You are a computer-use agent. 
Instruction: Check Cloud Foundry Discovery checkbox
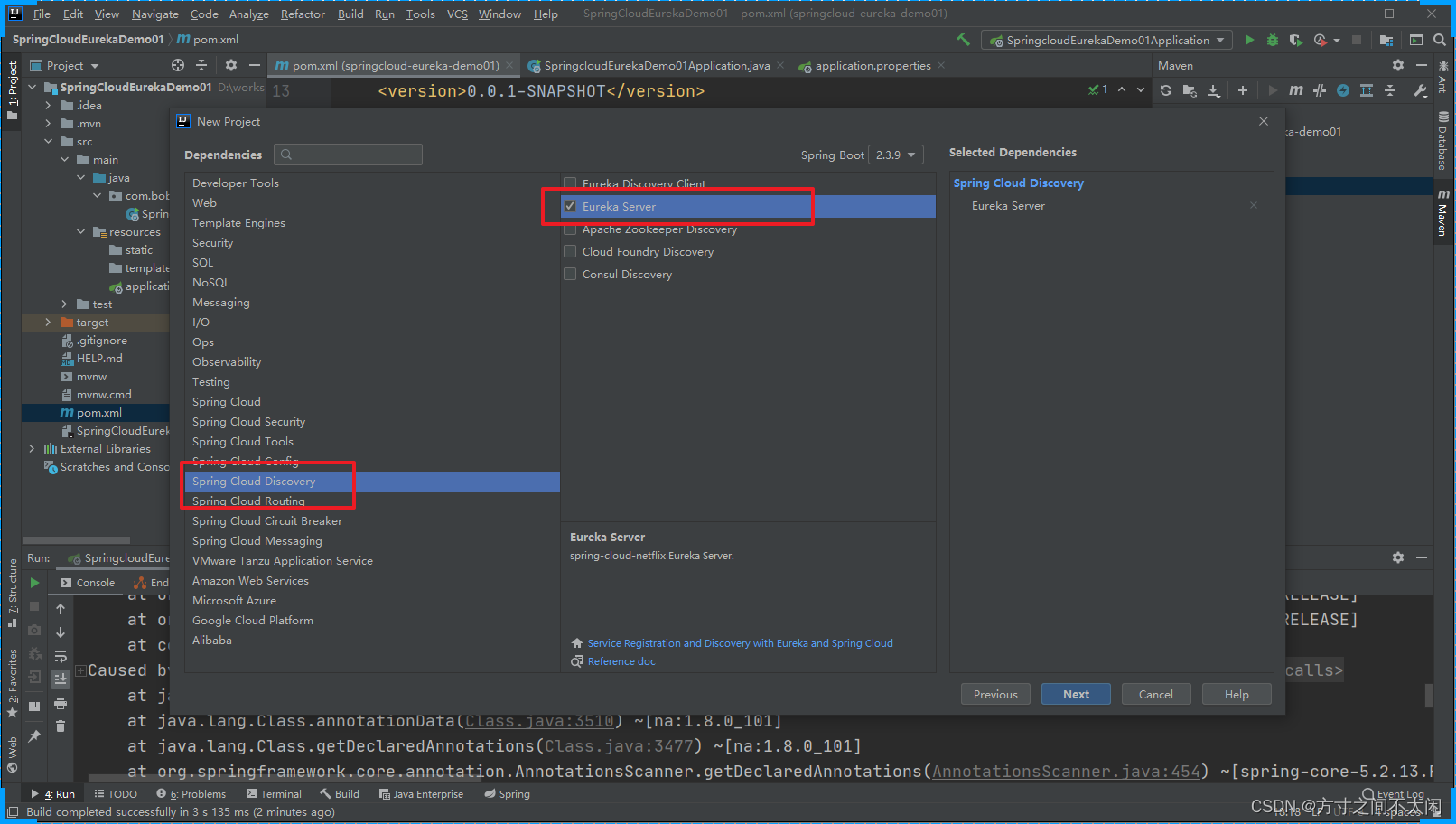click(570, 251)
